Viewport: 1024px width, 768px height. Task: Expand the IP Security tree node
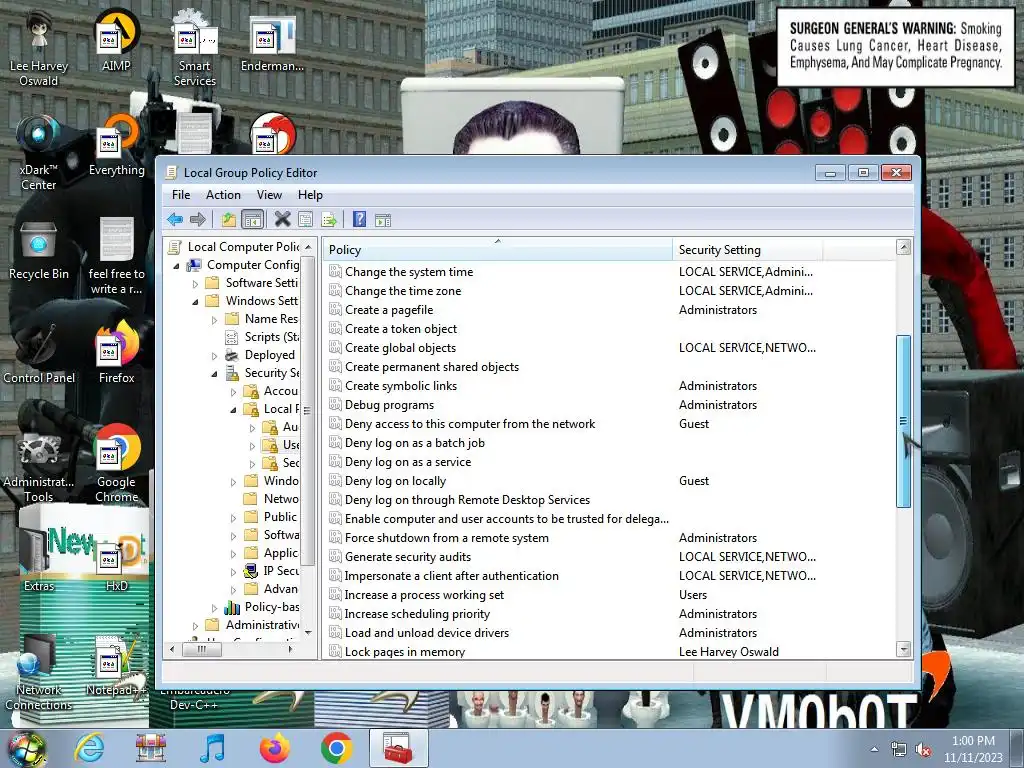pos(233,571)
